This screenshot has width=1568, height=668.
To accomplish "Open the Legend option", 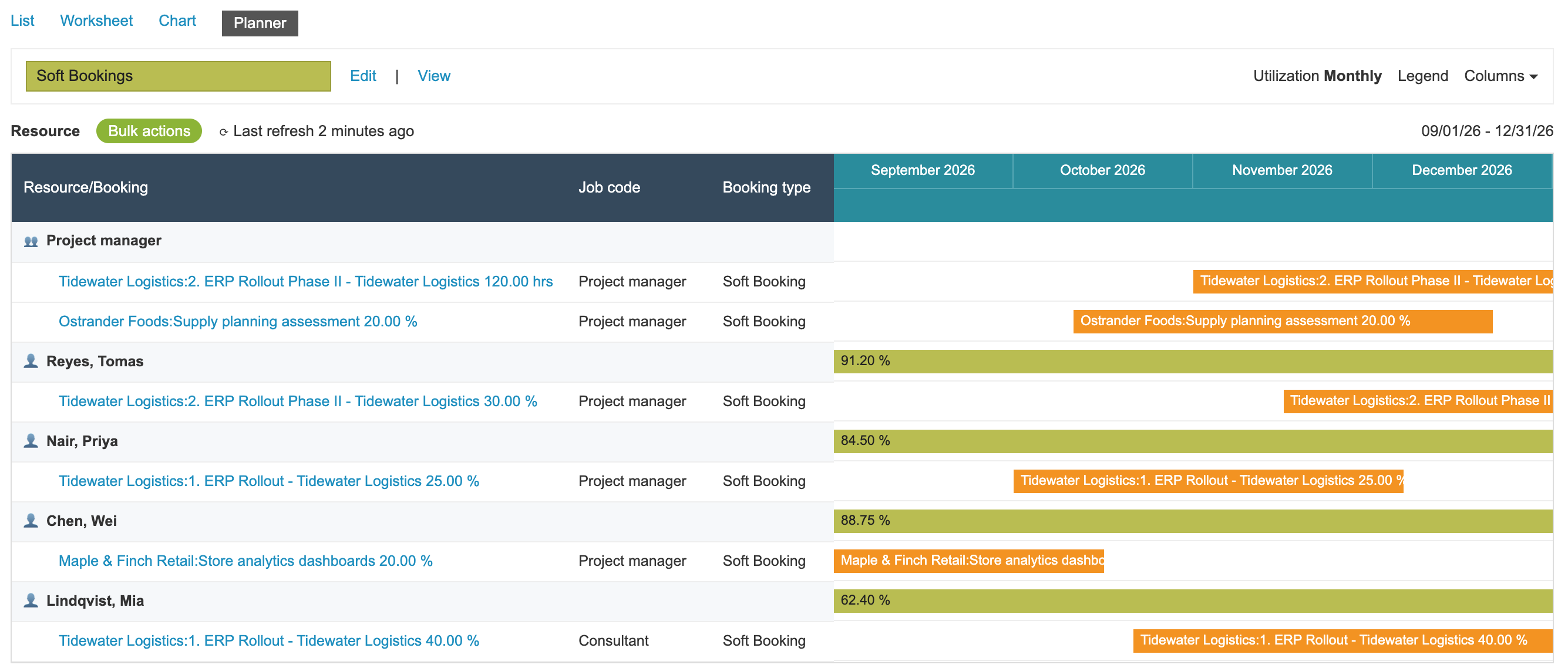I will (1422, 76).
